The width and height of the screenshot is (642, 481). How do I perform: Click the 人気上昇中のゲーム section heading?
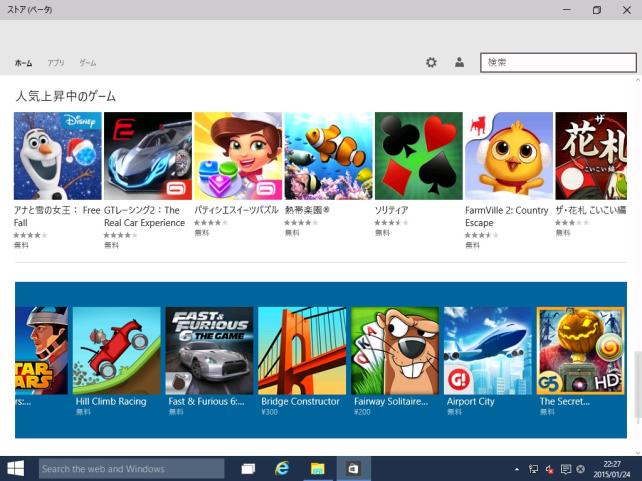click(x=66, y=96)
